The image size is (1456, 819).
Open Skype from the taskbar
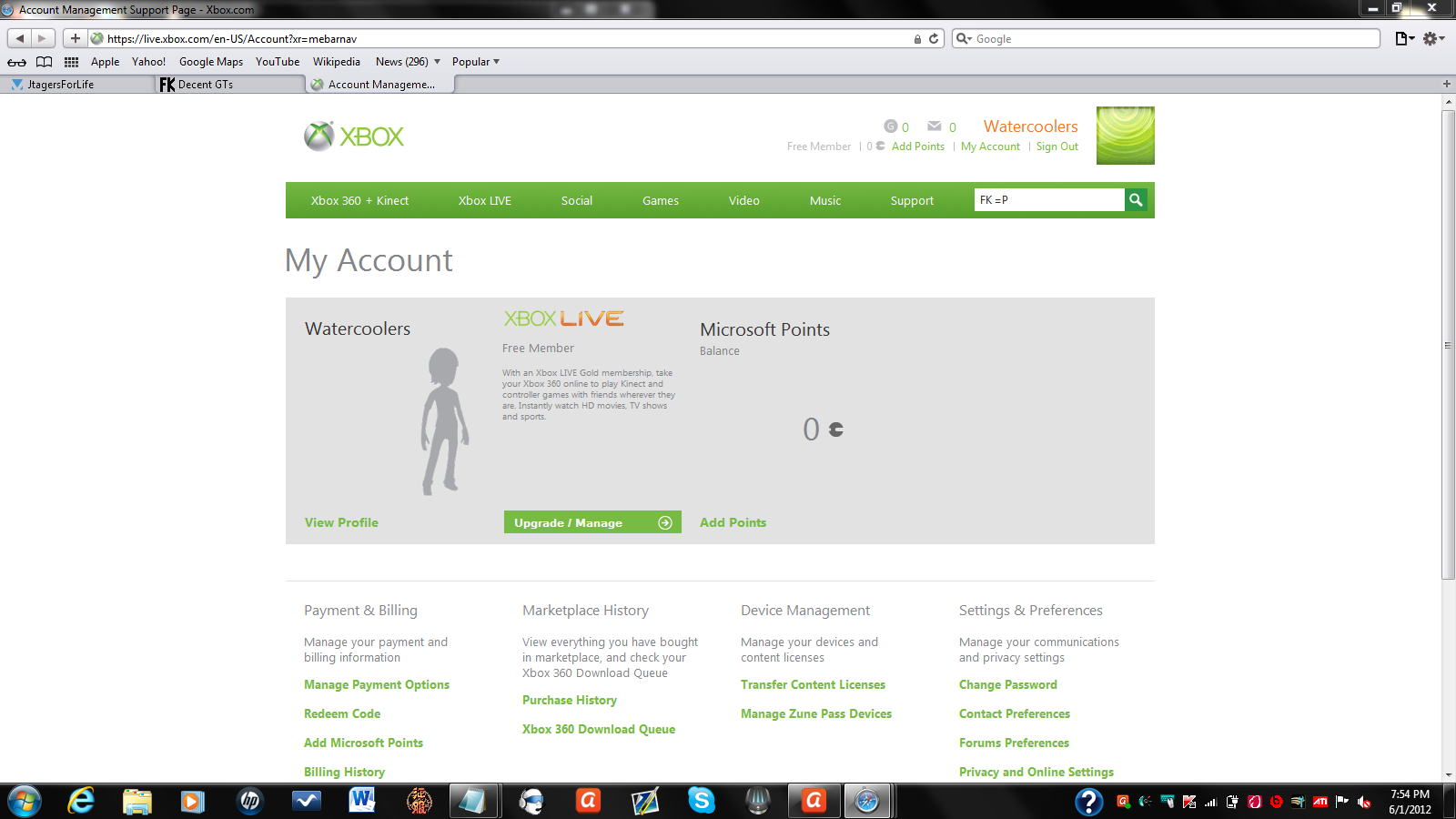pos(702,802)
